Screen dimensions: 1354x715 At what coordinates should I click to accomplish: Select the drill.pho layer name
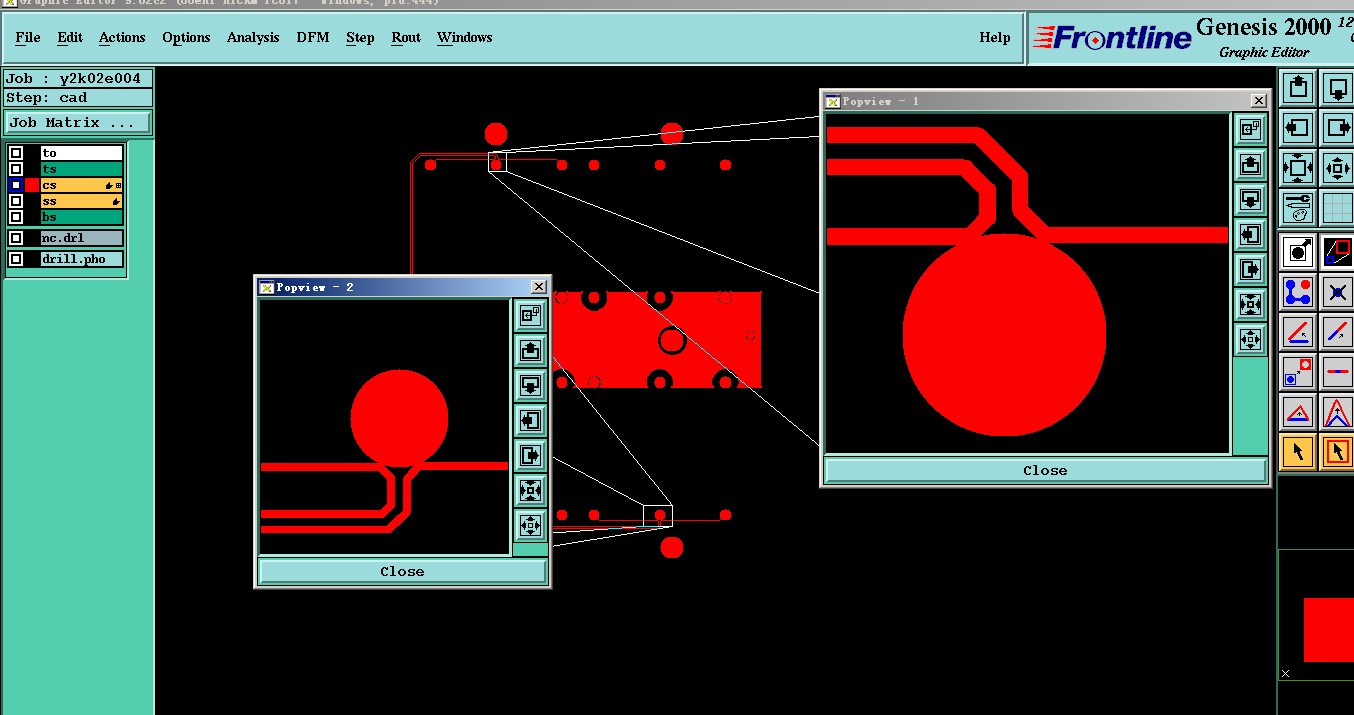(81, 259)
